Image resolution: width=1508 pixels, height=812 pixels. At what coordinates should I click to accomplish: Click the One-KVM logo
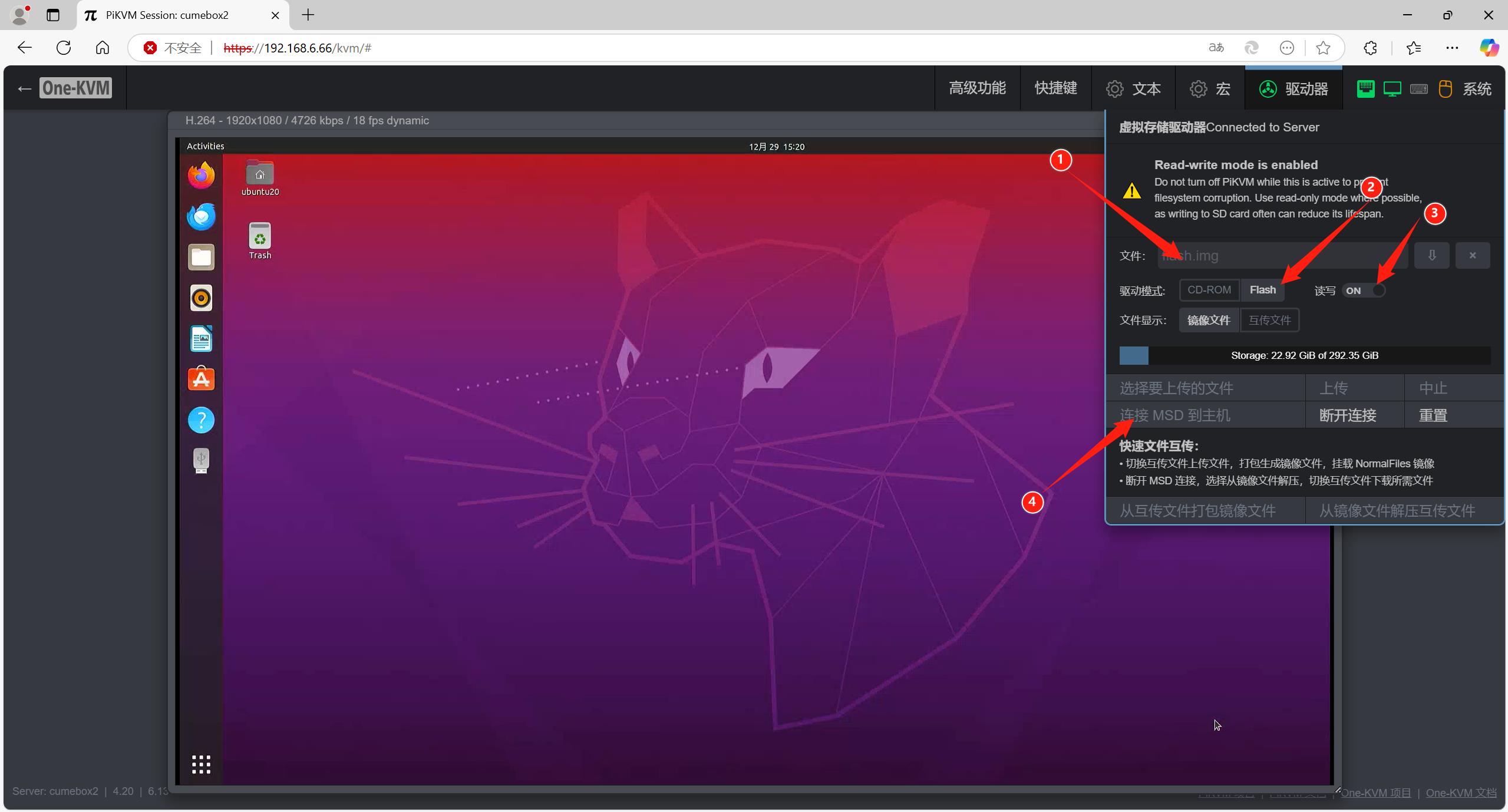(x=75, y=88)
